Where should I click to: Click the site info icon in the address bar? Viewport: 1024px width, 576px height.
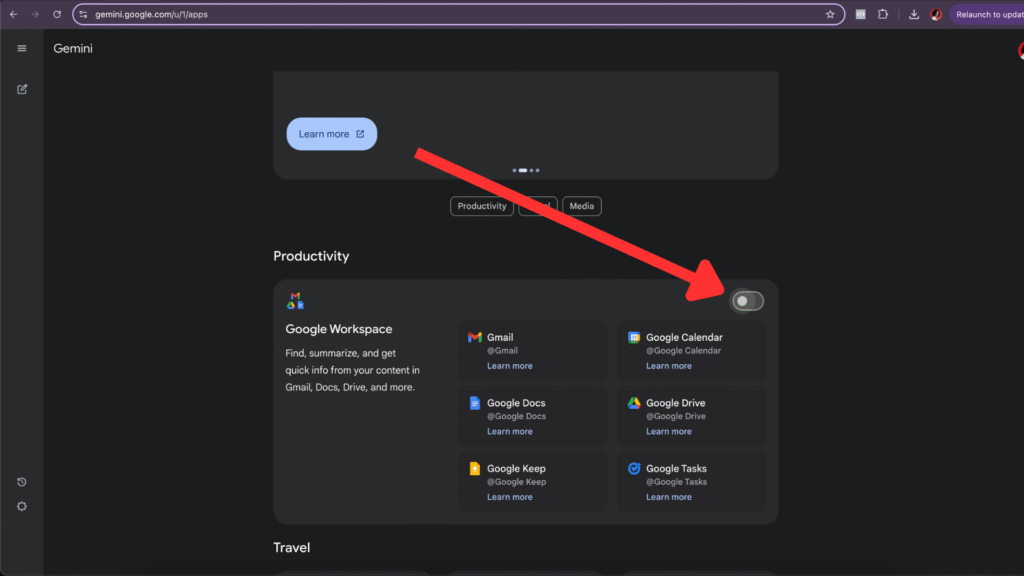pyautogui.click(x=84, y=14)
